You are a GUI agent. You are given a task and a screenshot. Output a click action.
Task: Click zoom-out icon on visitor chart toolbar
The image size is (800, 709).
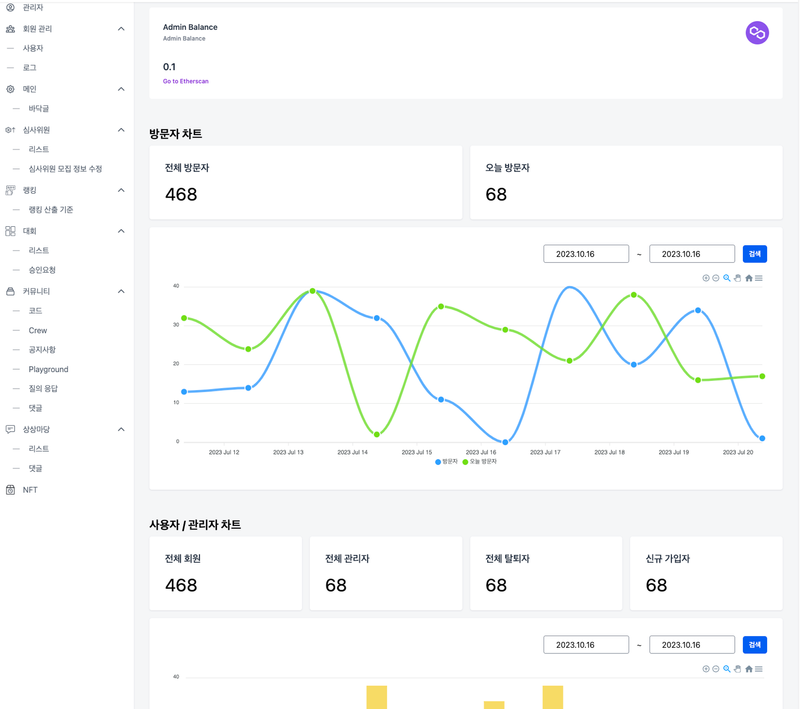pos(716,278)
